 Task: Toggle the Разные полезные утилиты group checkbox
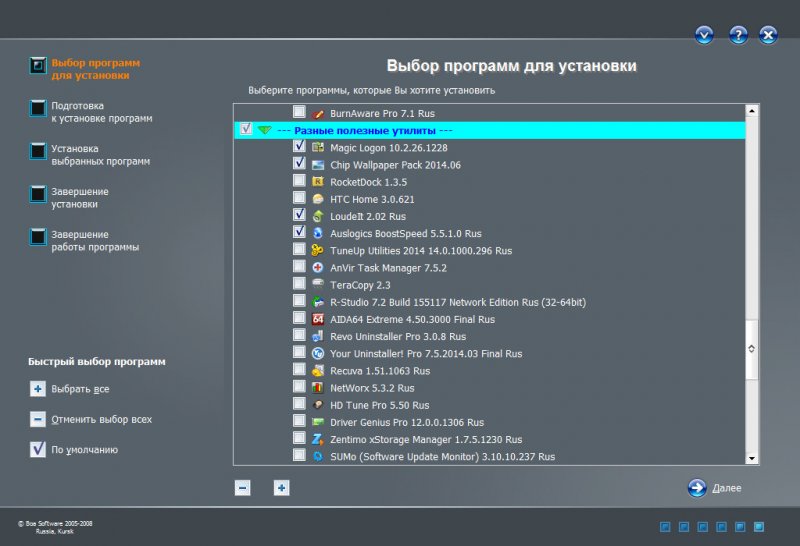click(246, 129)
